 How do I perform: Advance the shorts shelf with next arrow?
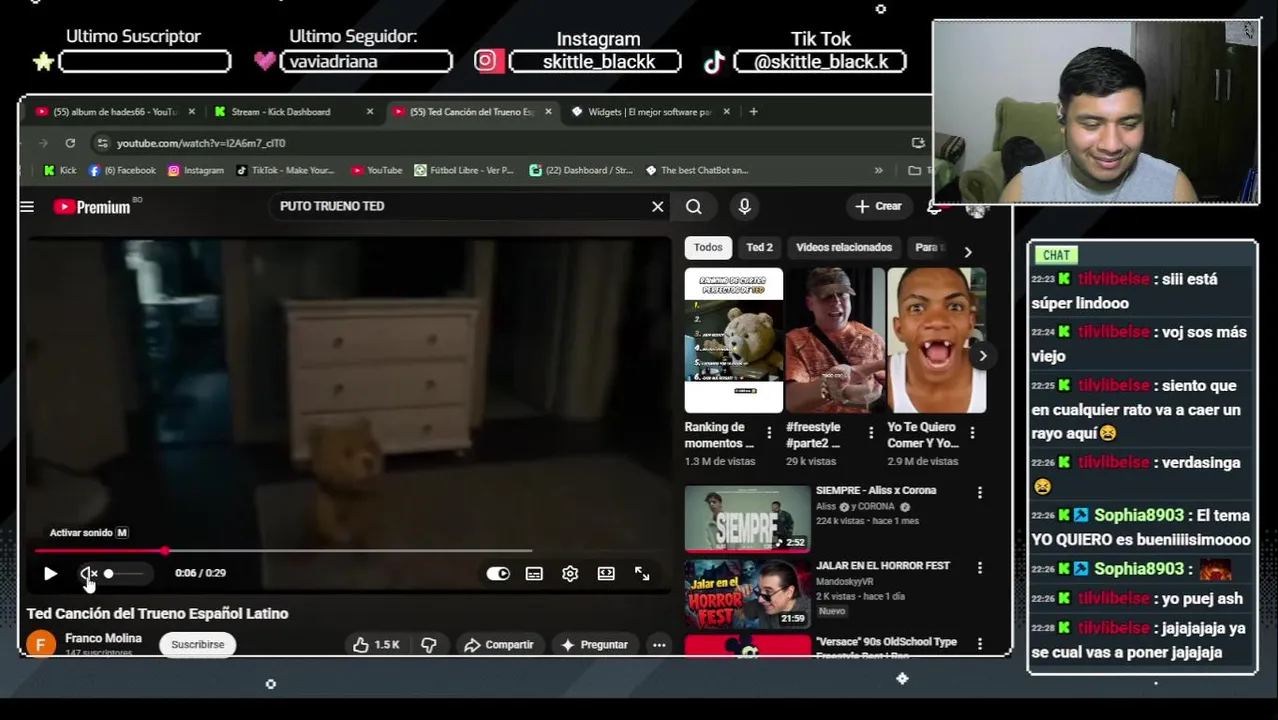(983, 355)
